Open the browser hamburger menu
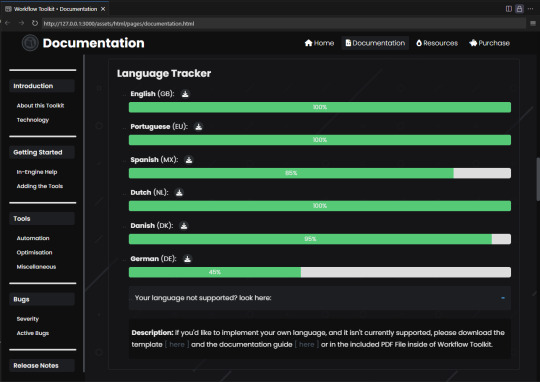This screenshot has width=540, height=382. [x=533, y=23]
